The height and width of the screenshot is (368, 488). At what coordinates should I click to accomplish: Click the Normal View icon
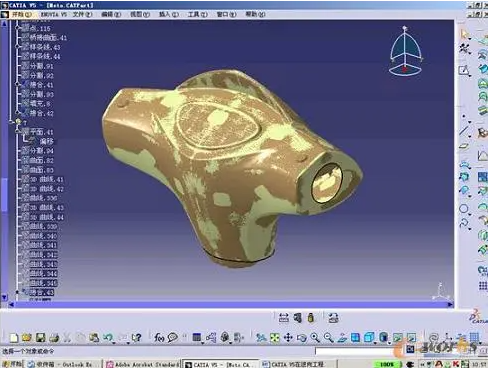342,338
